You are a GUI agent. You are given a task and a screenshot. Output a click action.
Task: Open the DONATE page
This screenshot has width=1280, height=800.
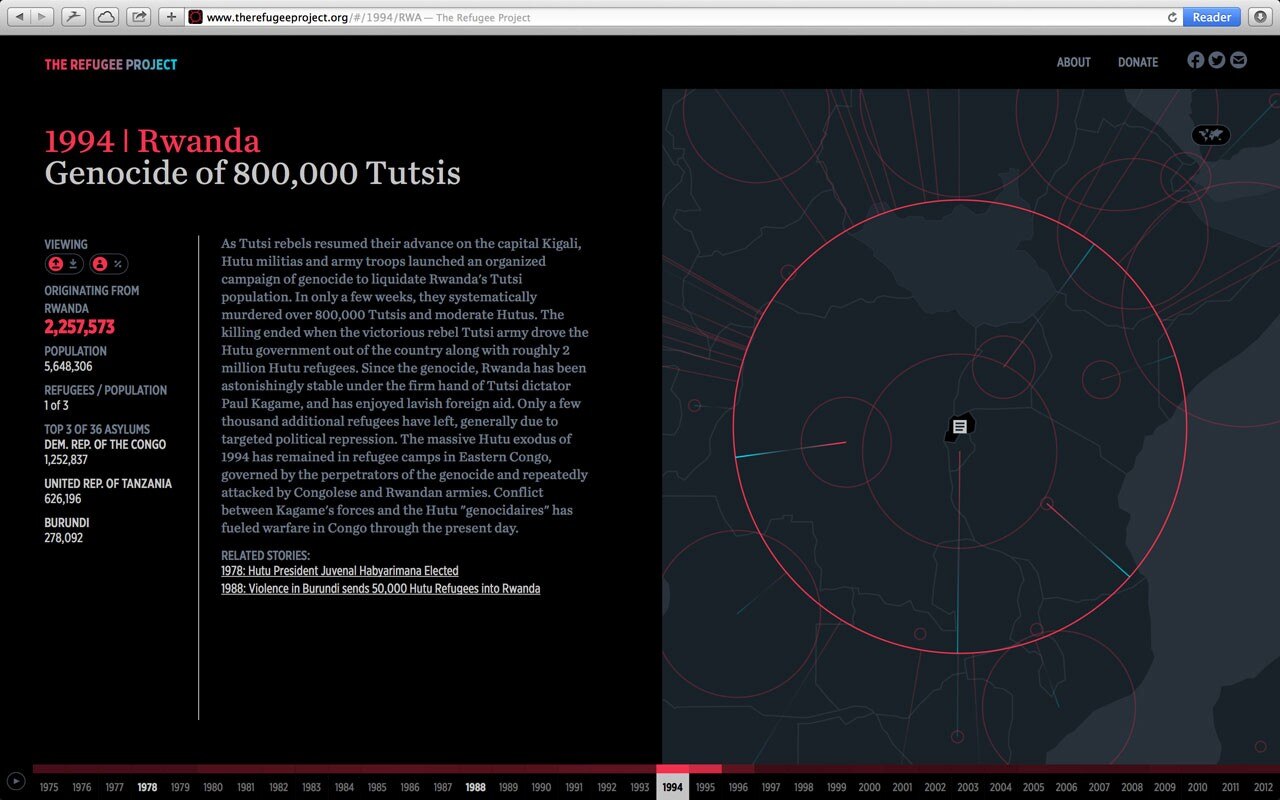point(1138,62)
